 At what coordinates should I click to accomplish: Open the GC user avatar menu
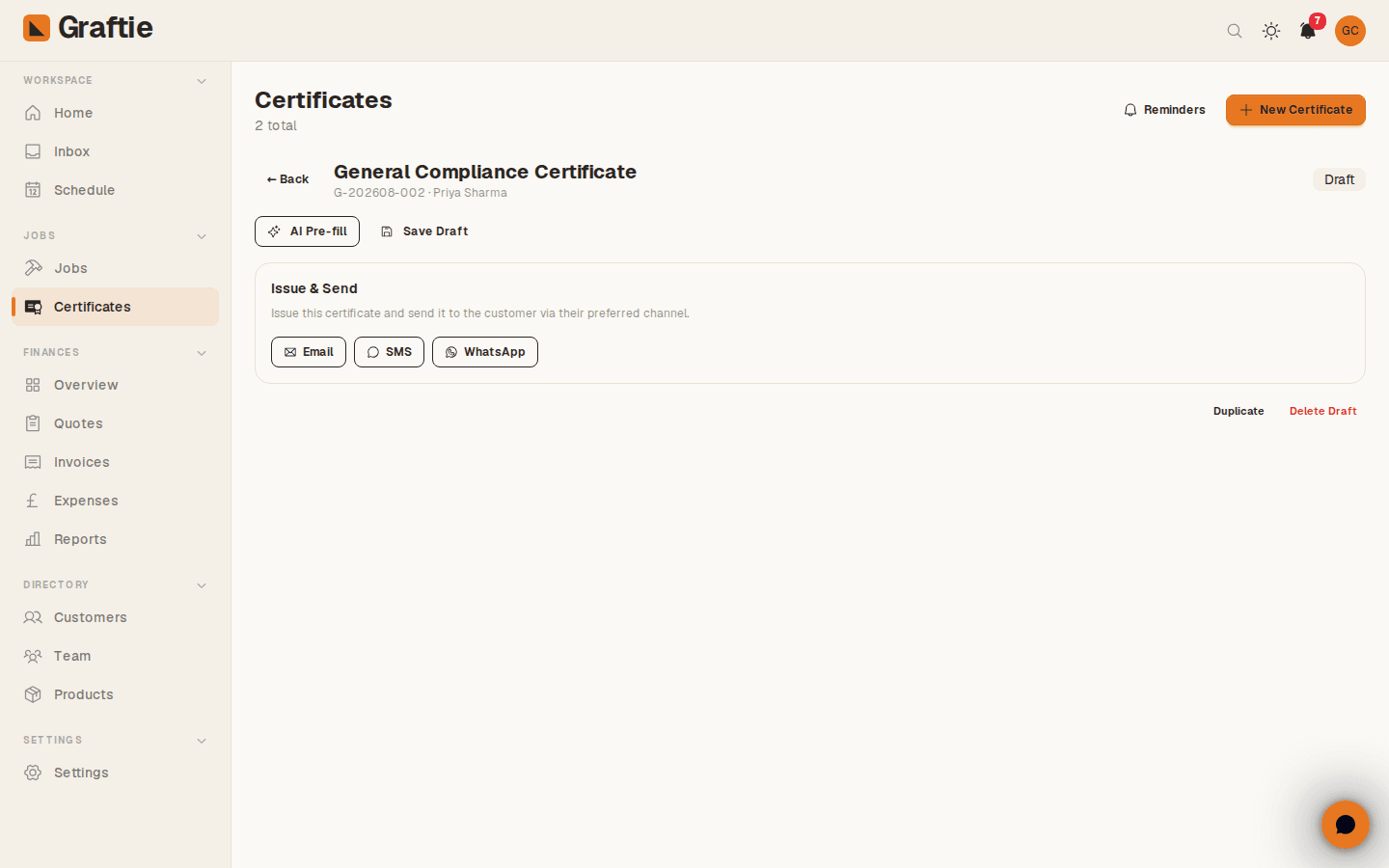(x=1350, y=31)
